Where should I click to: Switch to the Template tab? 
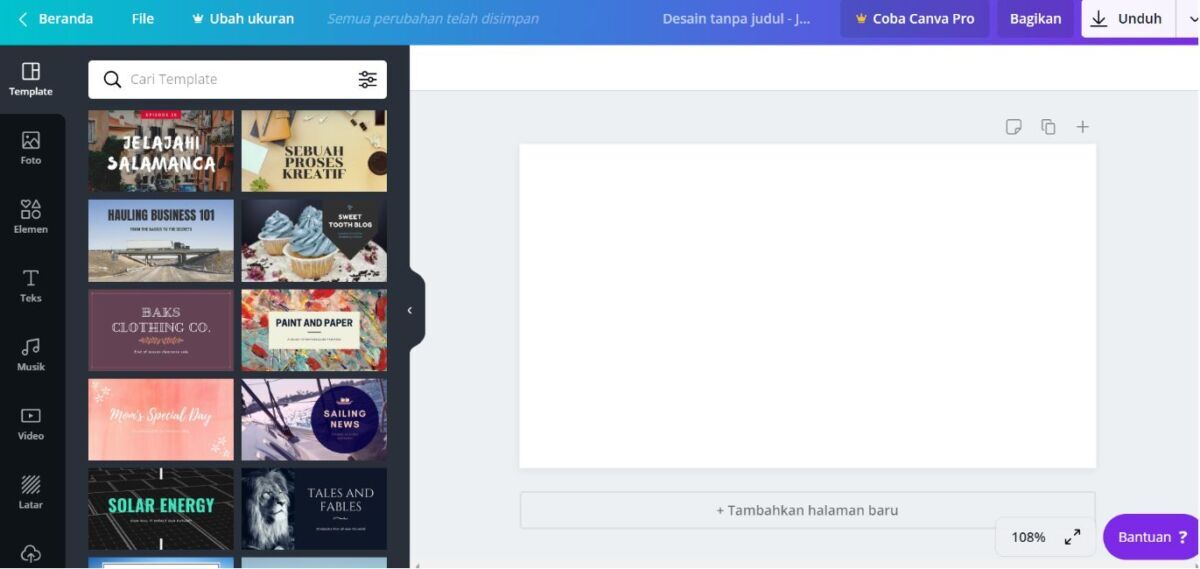pos(31,79)
